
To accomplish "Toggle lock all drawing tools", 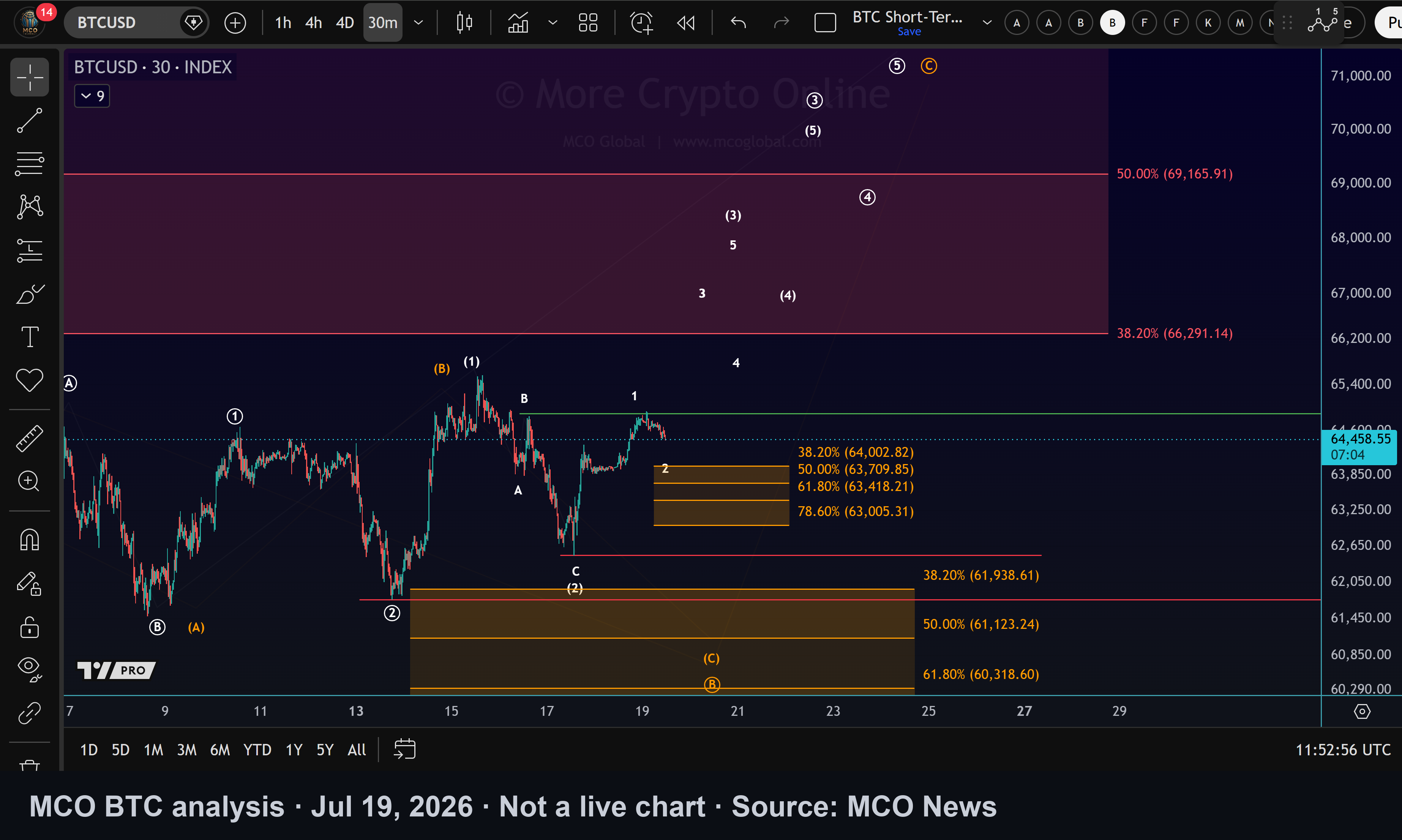I will pyautogui.click(x=30, y=627).
